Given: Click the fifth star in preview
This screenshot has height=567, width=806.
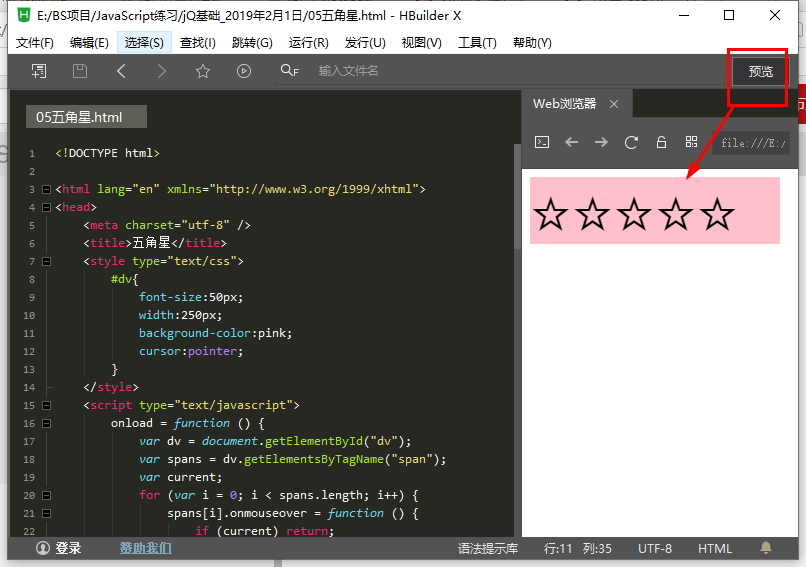Looking at the screenshot, I should 717,214.
